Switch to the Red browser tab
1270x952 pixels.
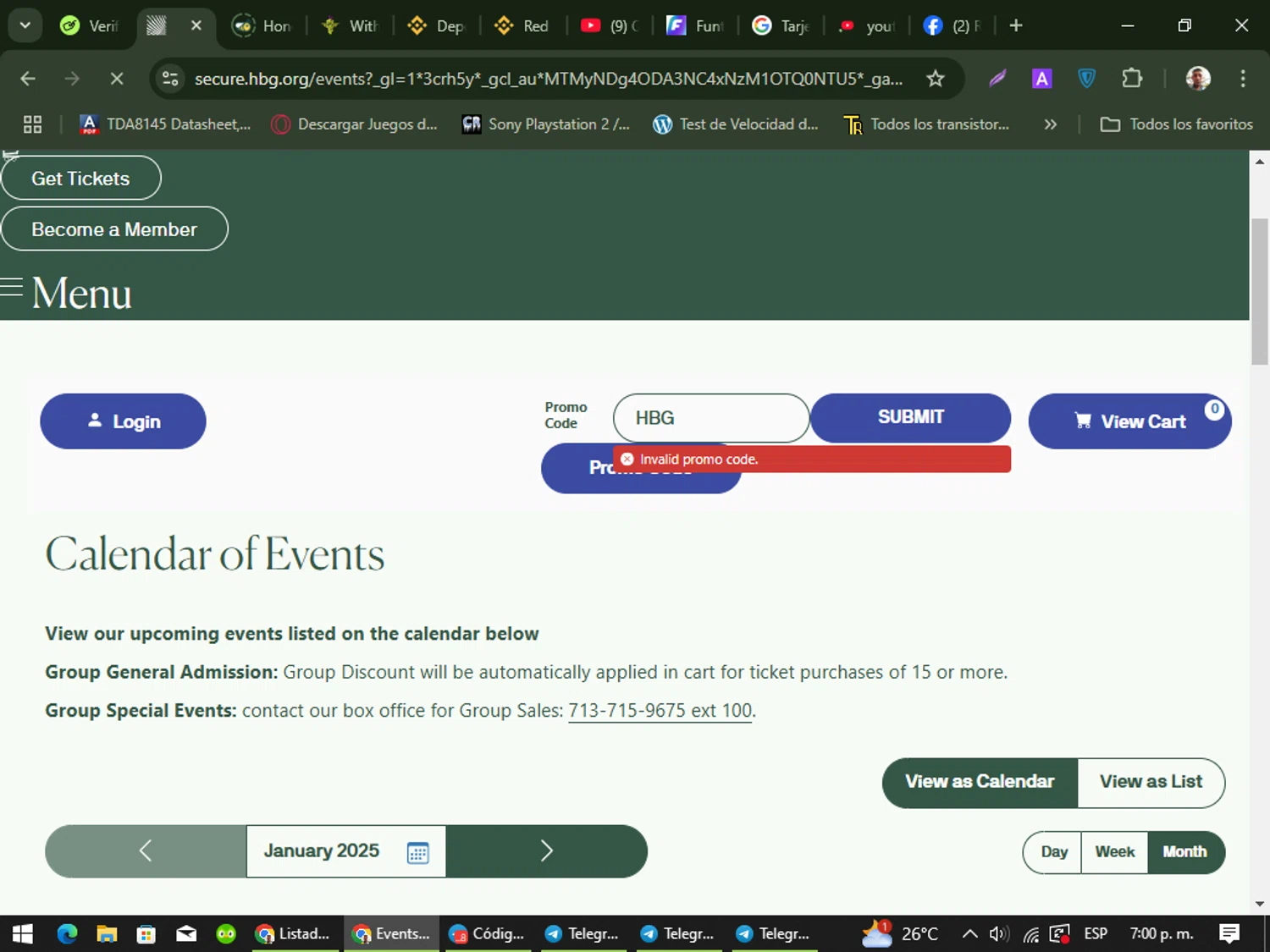point(522,25)
